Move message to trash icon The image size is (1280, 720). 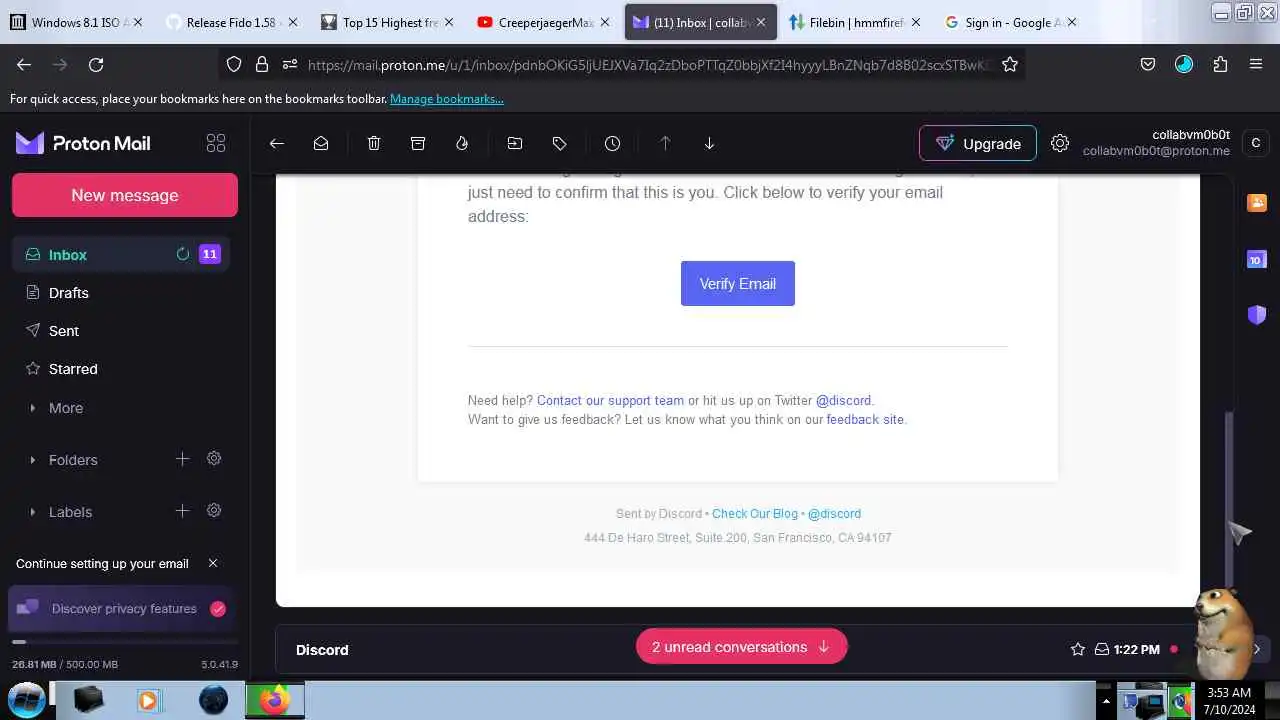(x=374, y=143)
